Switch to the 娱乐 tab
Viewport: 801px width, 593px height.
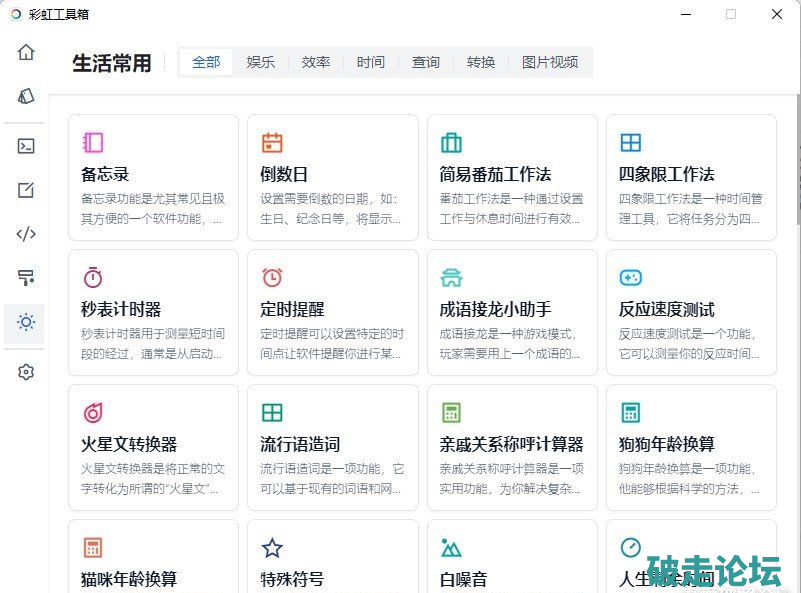[x=261, y=62]
